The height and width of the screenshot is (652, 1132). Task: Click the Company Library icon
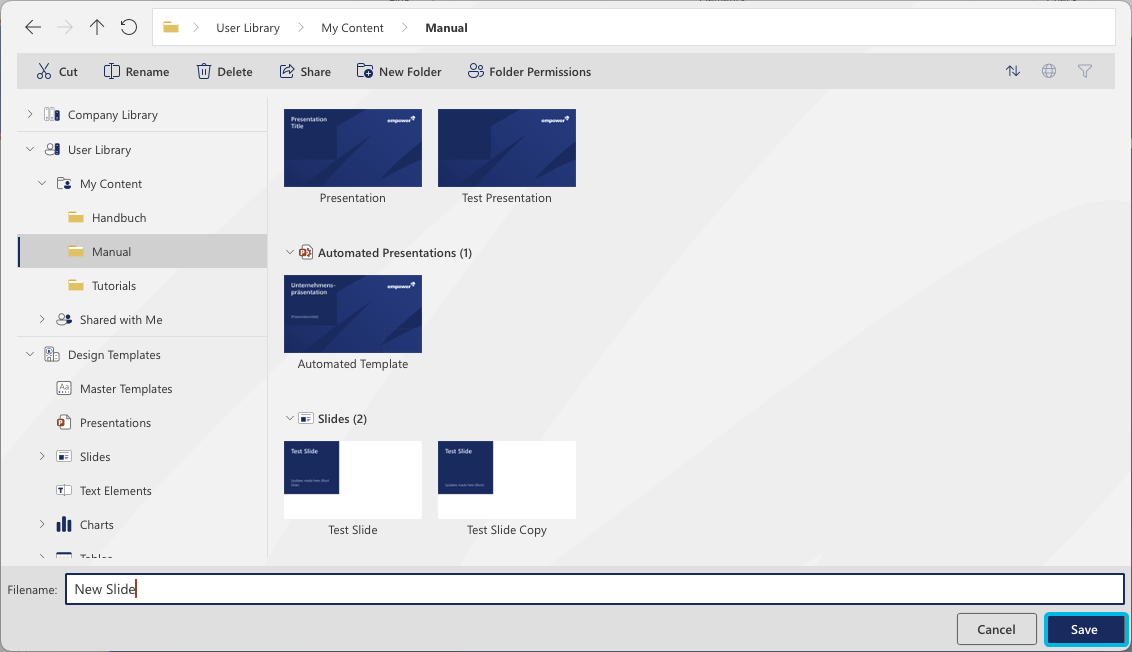pos(52,114)
